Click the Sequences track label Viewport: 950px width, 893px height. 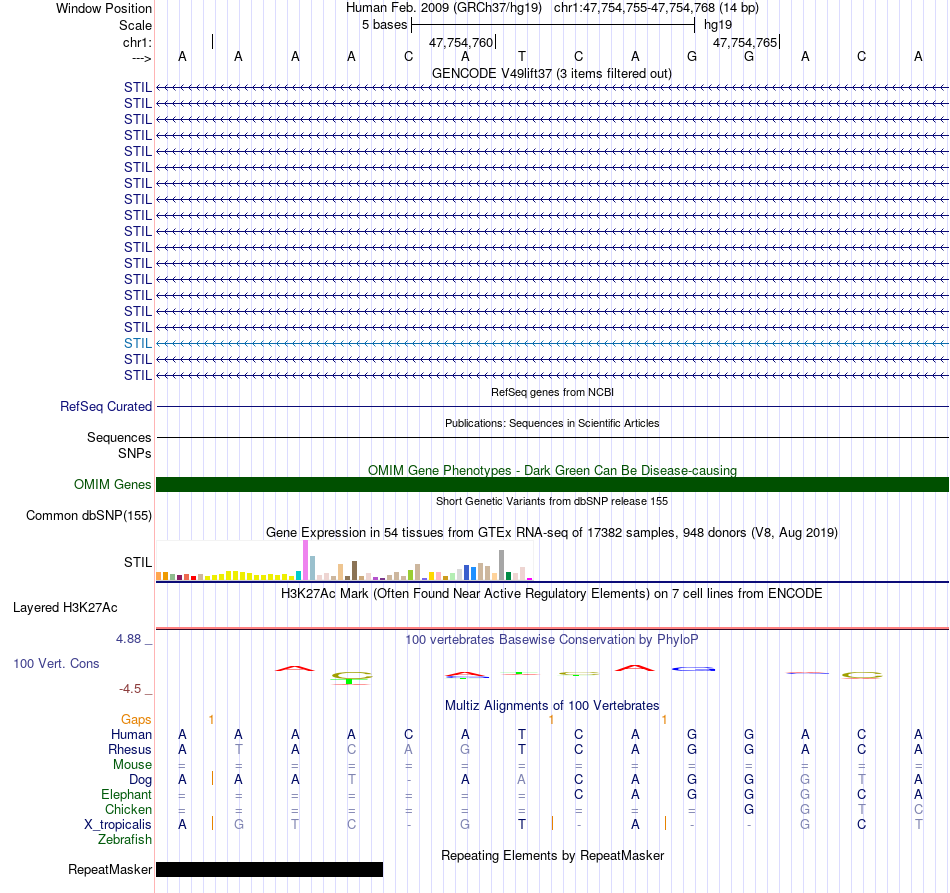(119, 437)
